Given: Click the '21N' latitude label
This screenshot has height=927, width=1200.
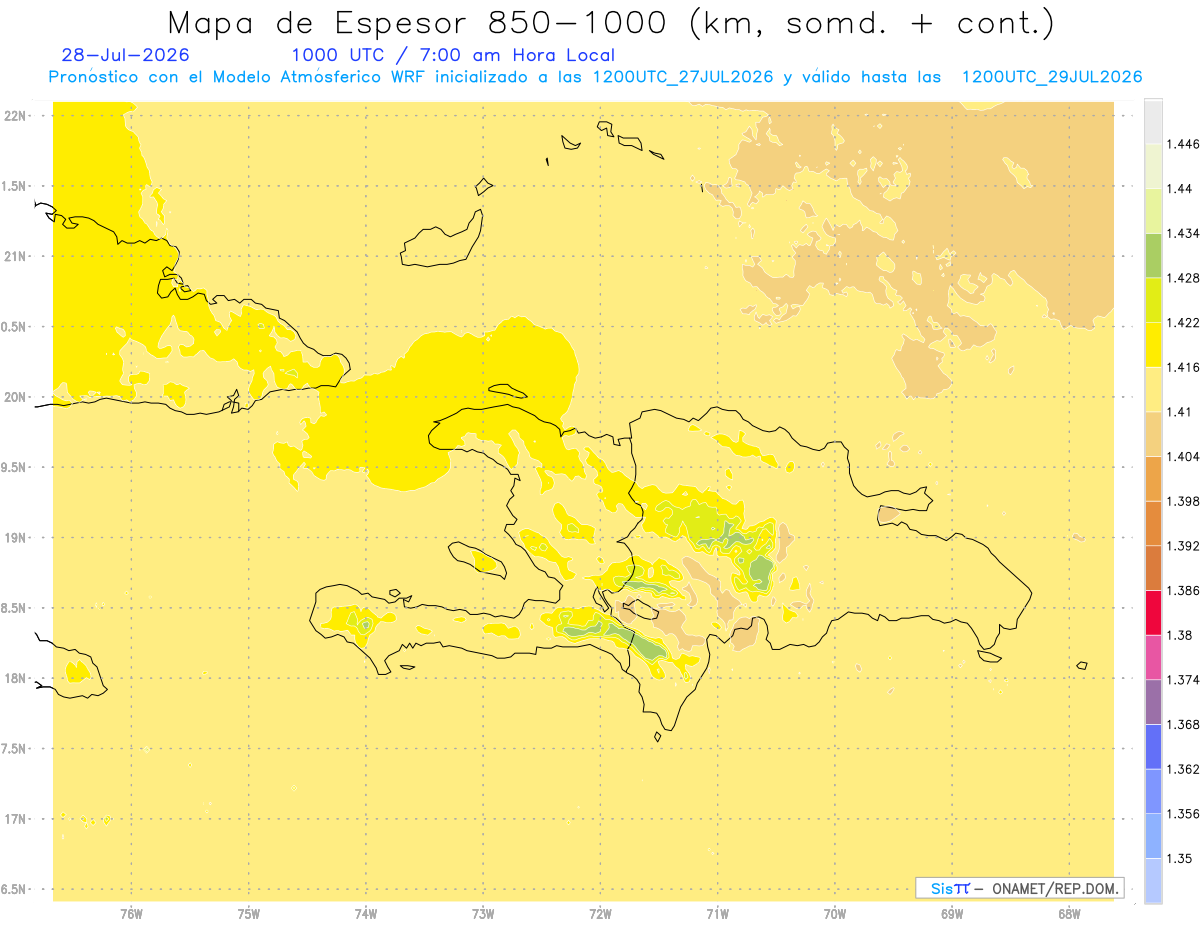Looking at the screenshot, I should click(x=15, y=256).
